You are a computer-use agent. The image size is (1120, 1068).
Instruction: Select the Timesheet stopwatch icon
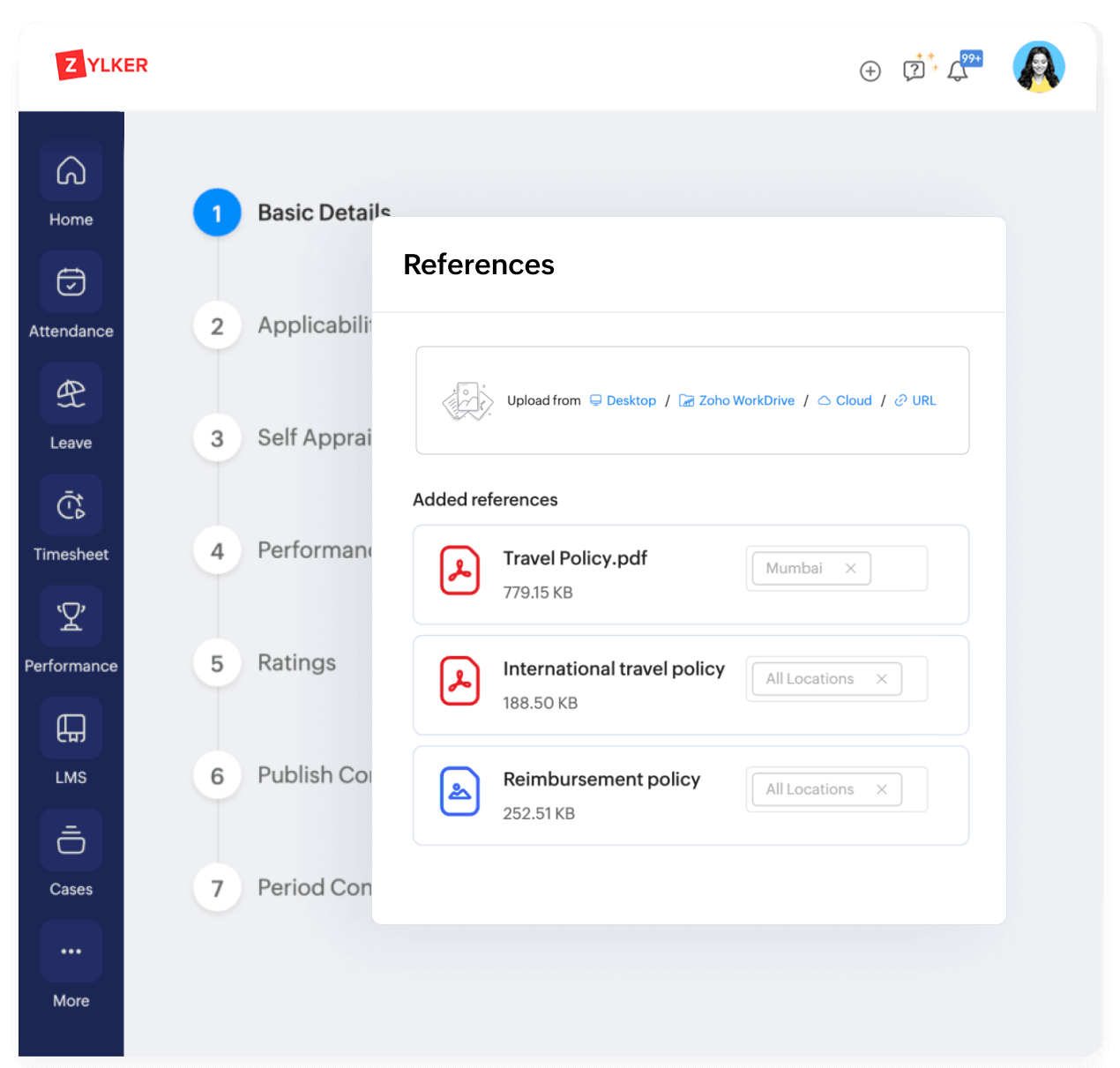(71, 505)
